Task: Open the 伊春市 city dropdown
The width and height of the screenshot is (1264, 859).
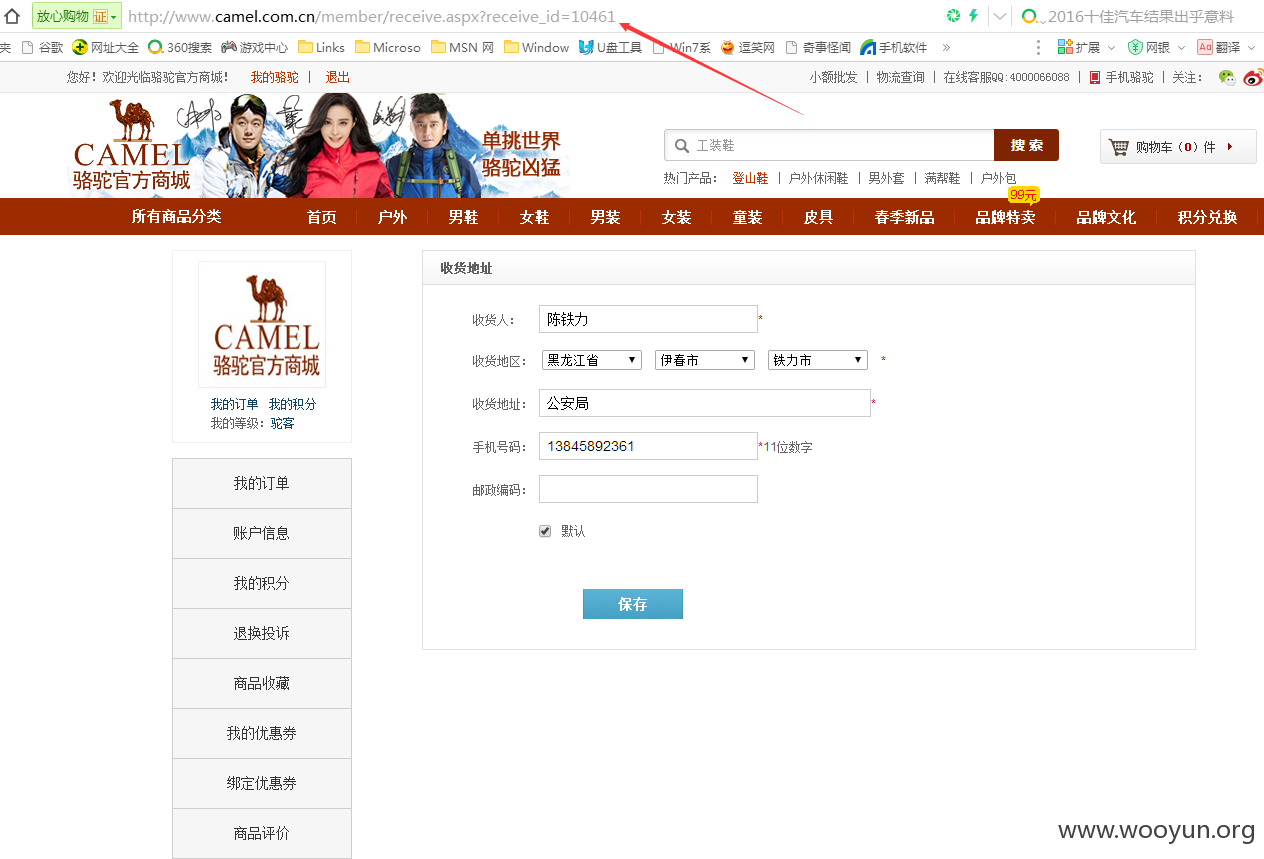Action: point(704,360)
